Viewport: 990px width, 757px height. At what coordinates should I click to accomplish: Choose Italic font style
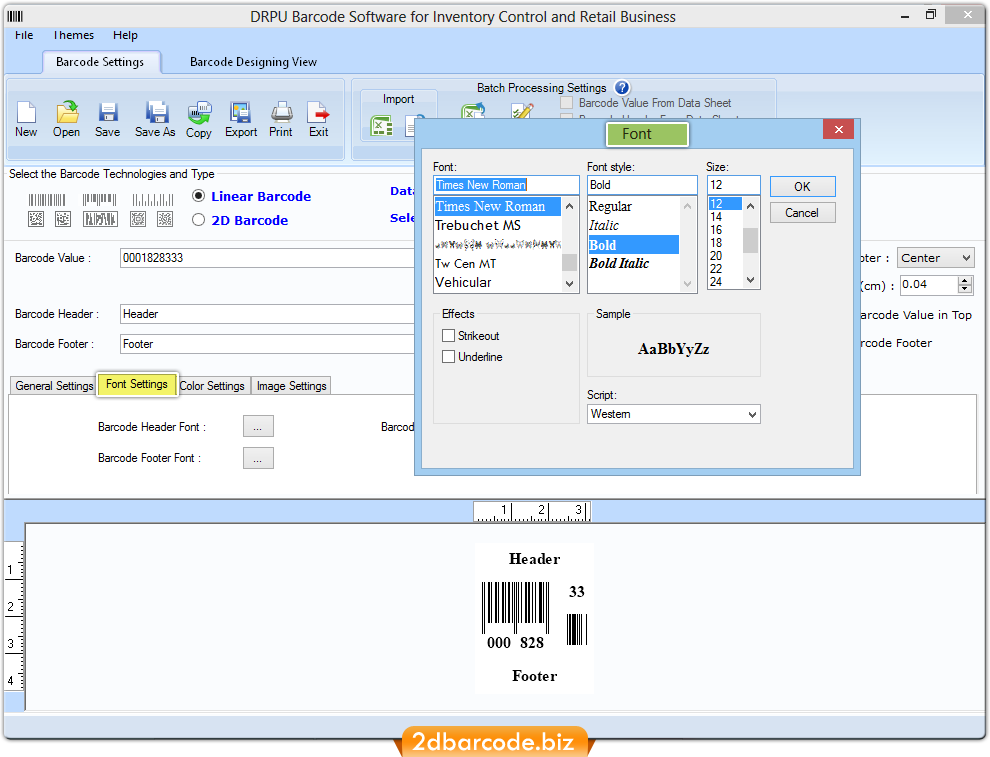click(x=633, y=225)
